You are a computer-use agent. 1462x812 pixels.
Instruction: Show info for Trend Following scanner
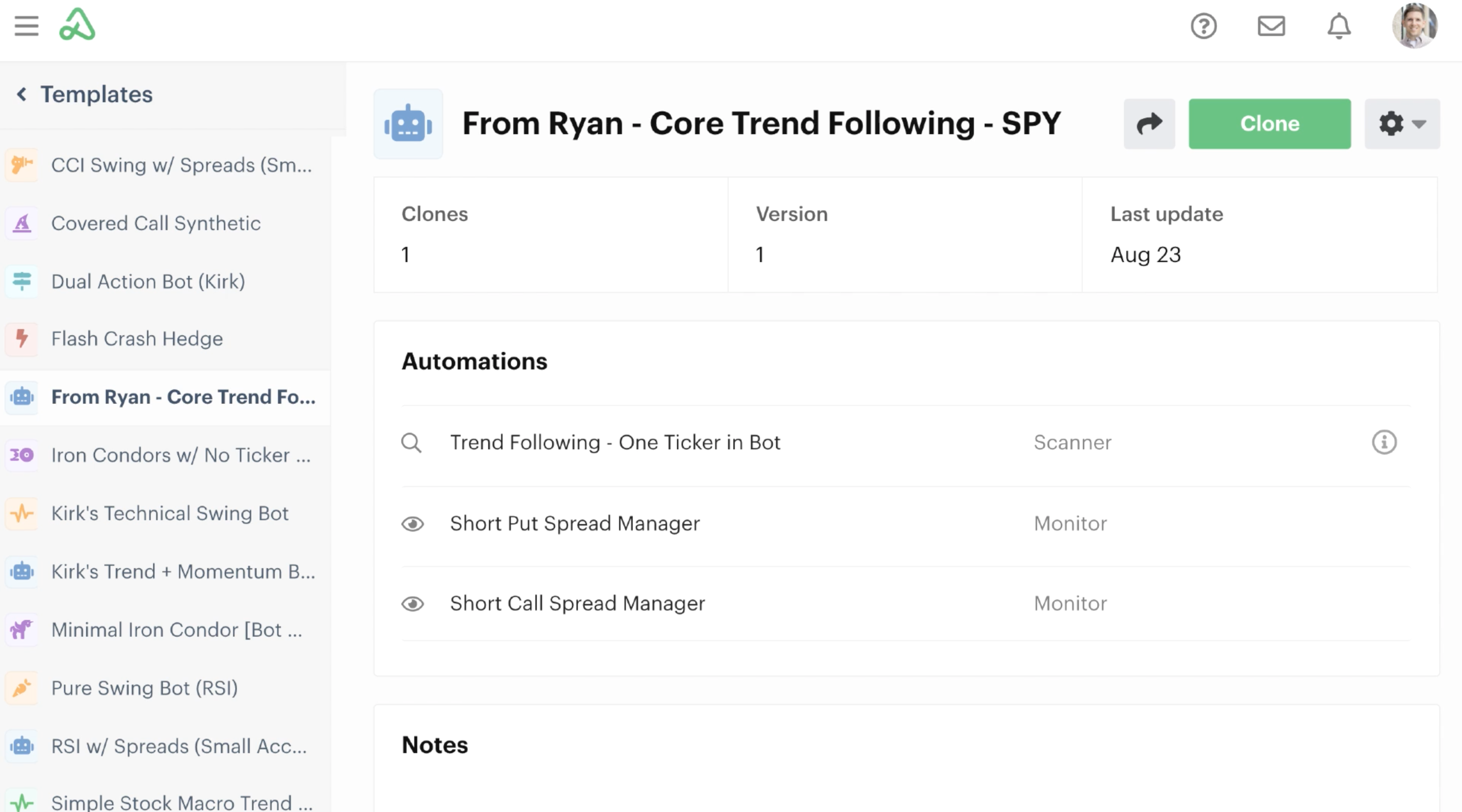(1384, 442)
